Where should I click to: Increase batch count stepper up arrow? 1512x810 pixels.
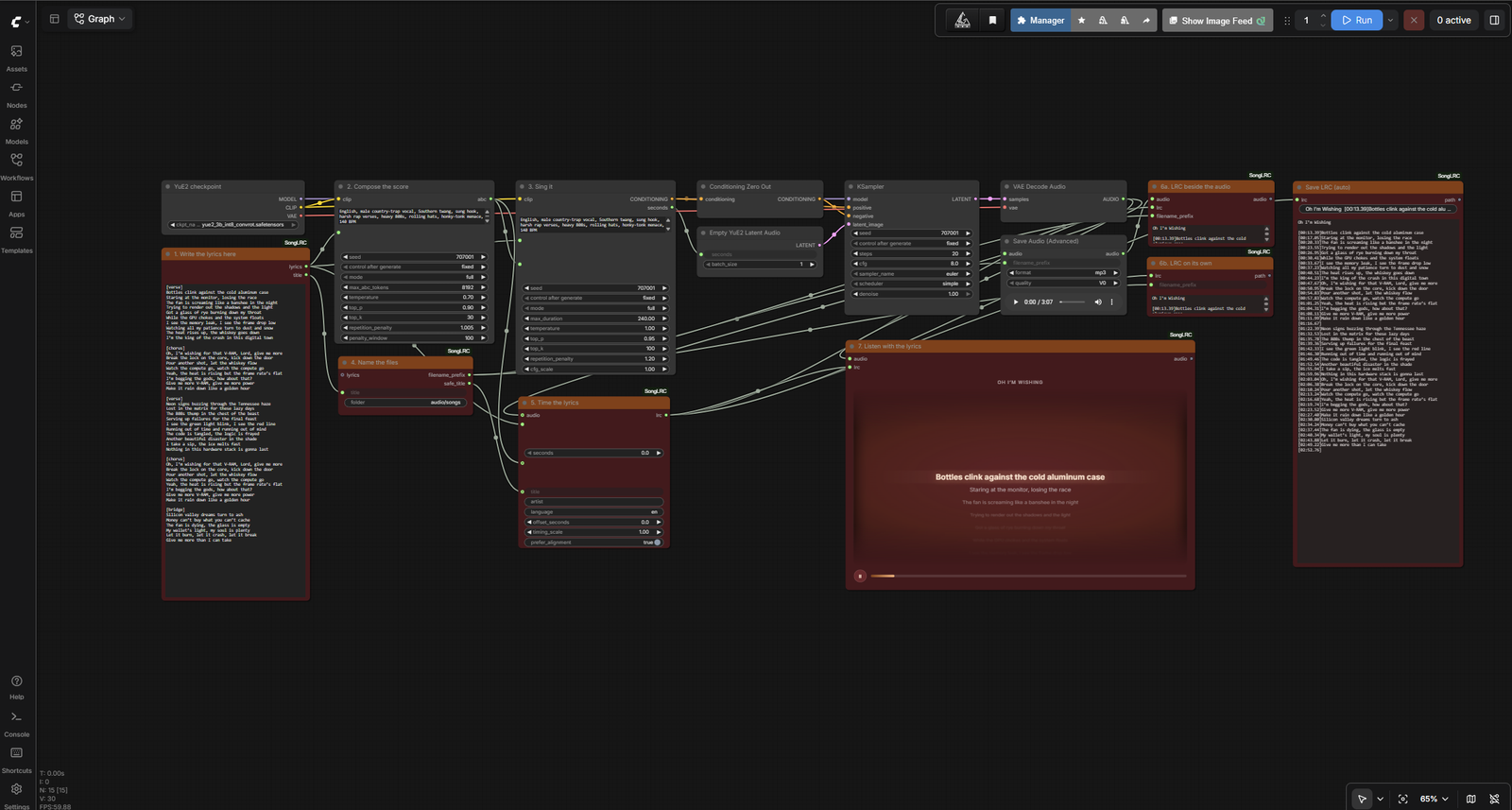1323,15
